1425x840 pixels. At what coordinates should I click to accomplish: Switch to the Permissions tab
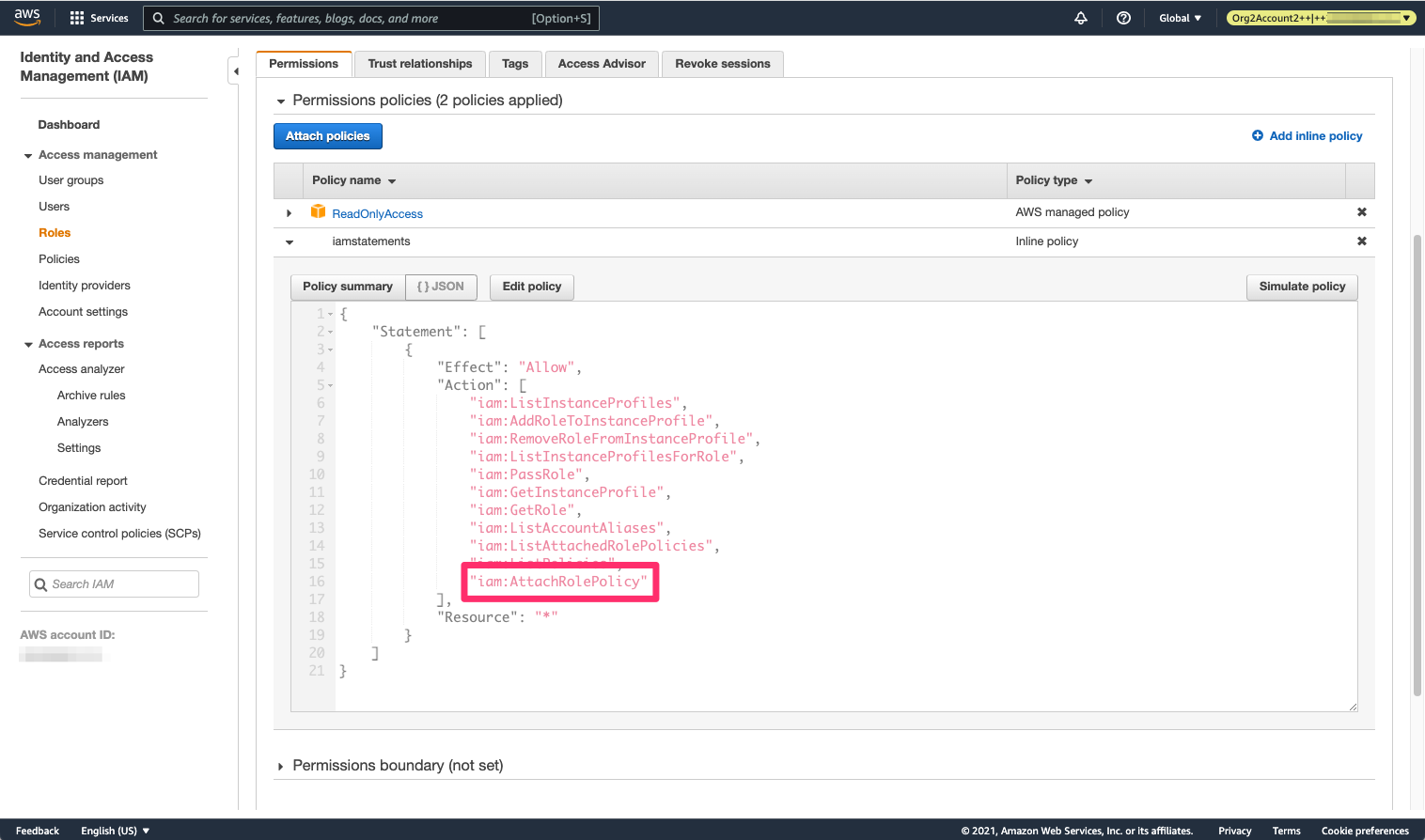click(x=304, y=64)
